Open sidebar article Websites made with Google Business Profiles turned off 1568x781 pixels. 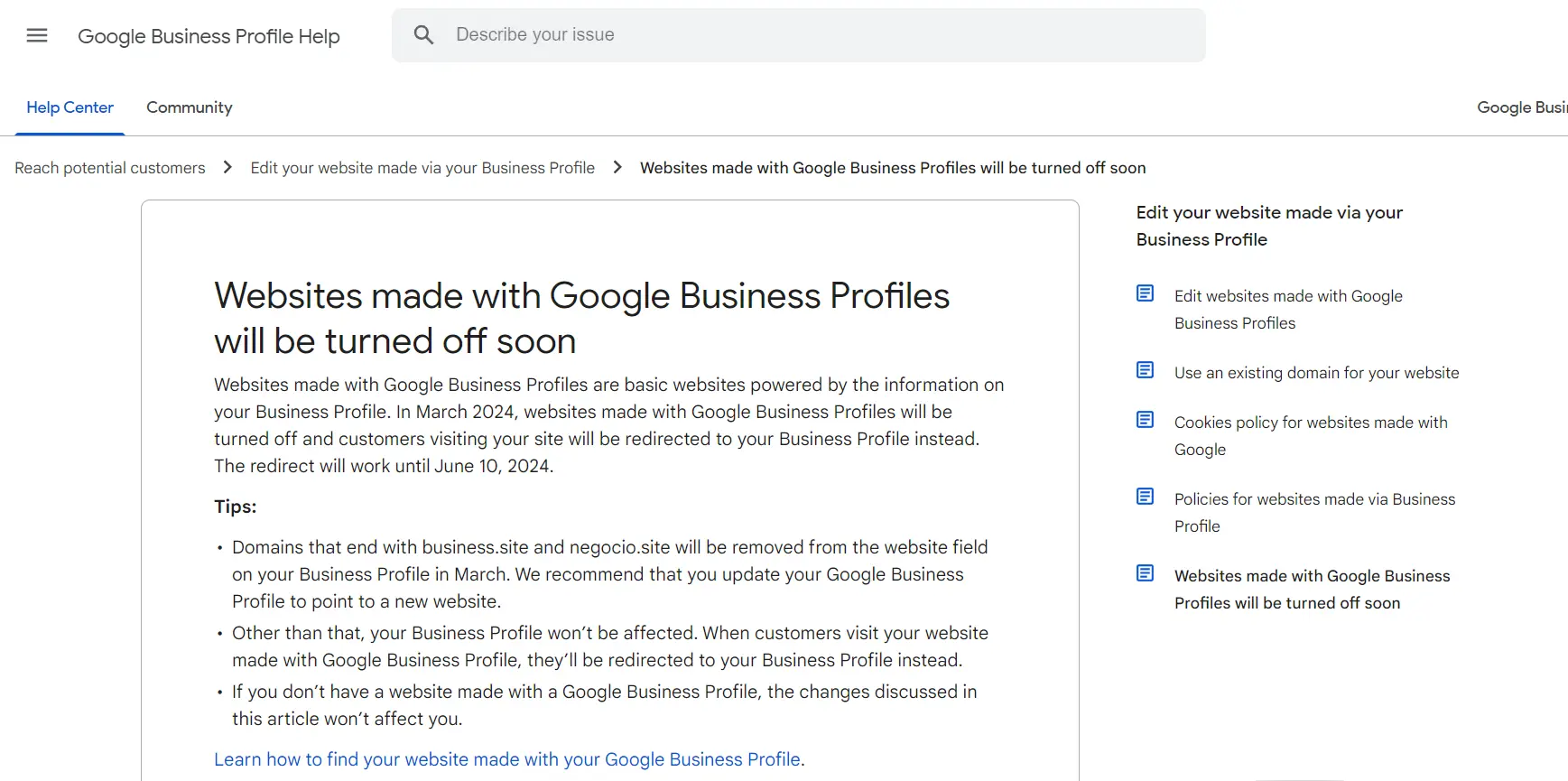[1312, 590]
